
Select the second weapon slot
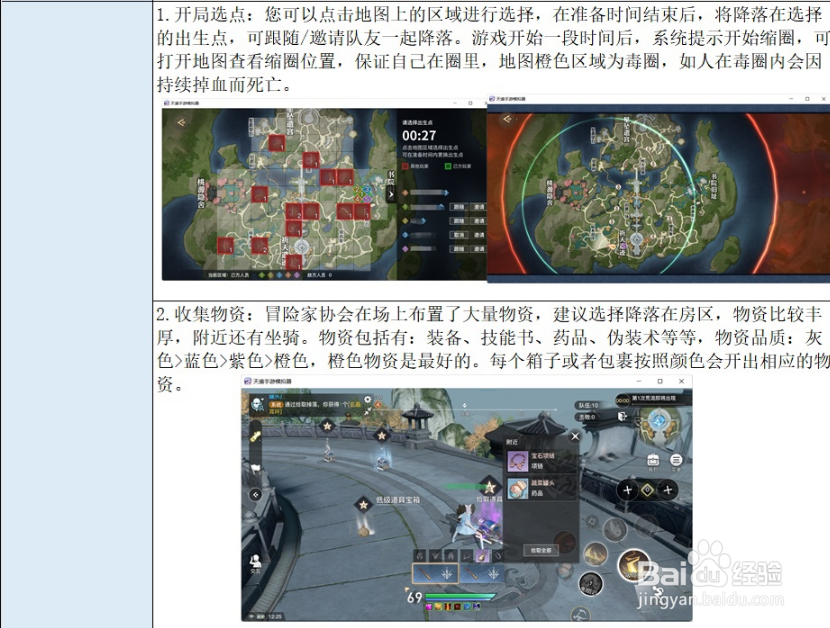pyautogui.click(x=481, y=573)
